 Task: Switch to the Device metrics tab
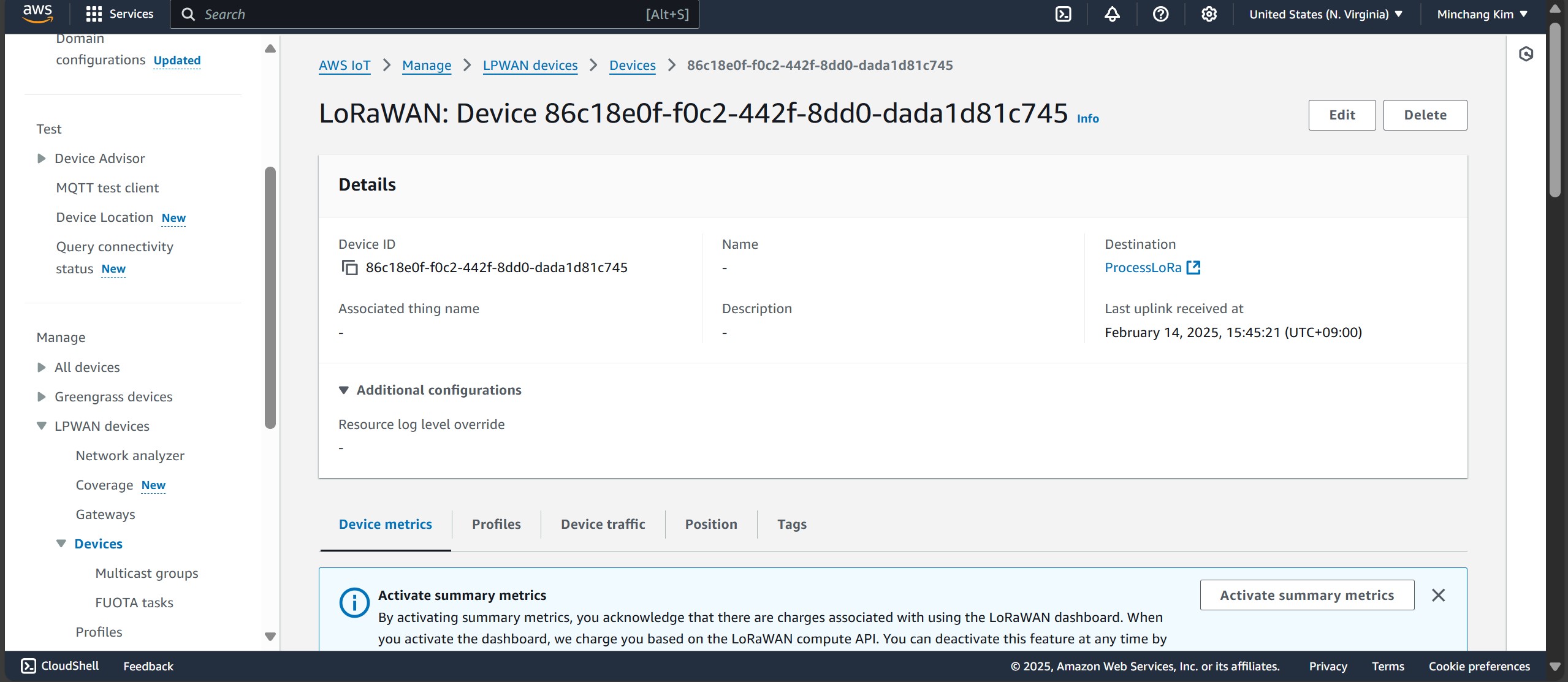coord(386,525)
